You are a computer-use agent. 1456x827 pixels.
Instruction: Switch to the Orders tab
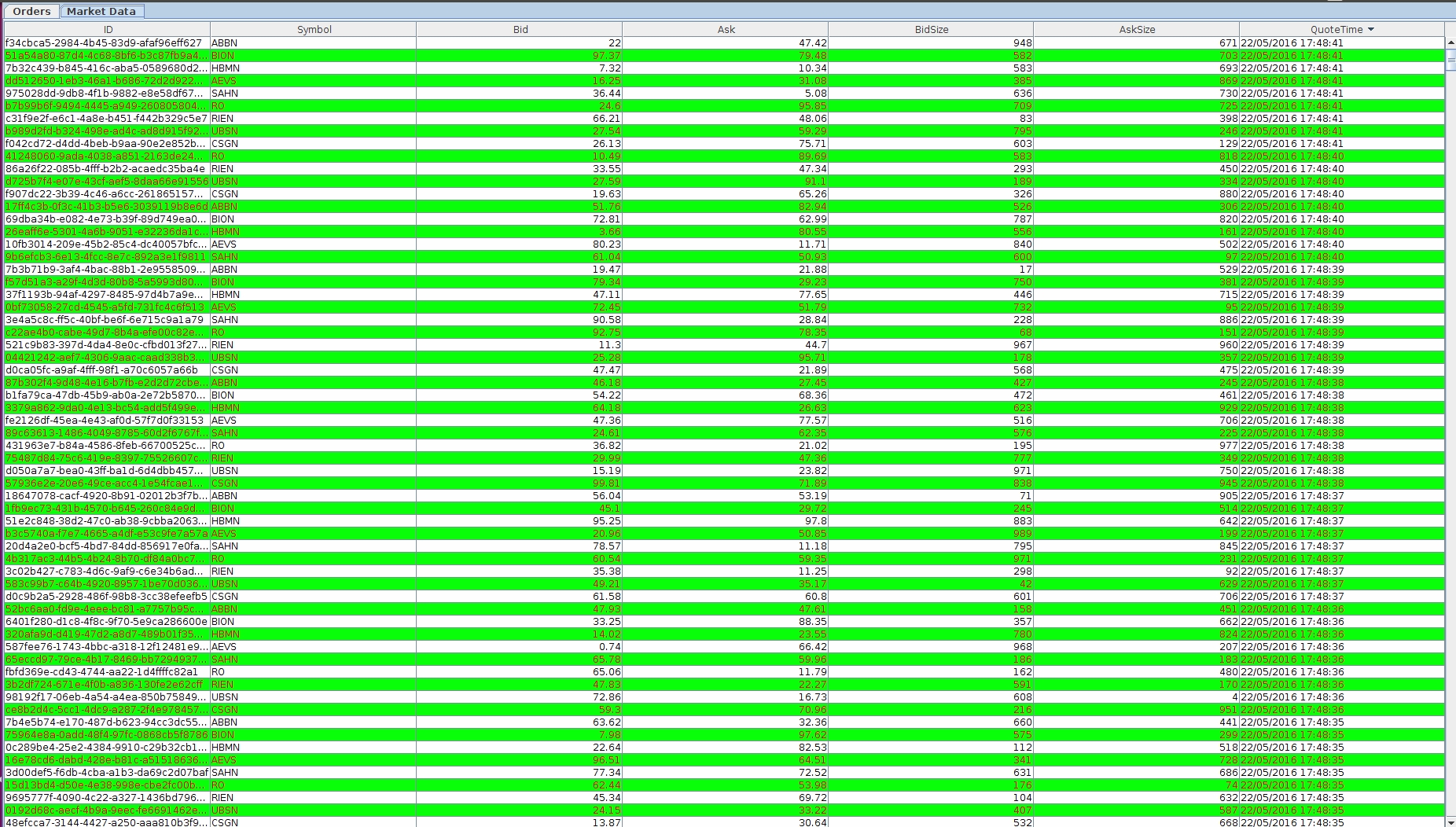click(31, 11)
